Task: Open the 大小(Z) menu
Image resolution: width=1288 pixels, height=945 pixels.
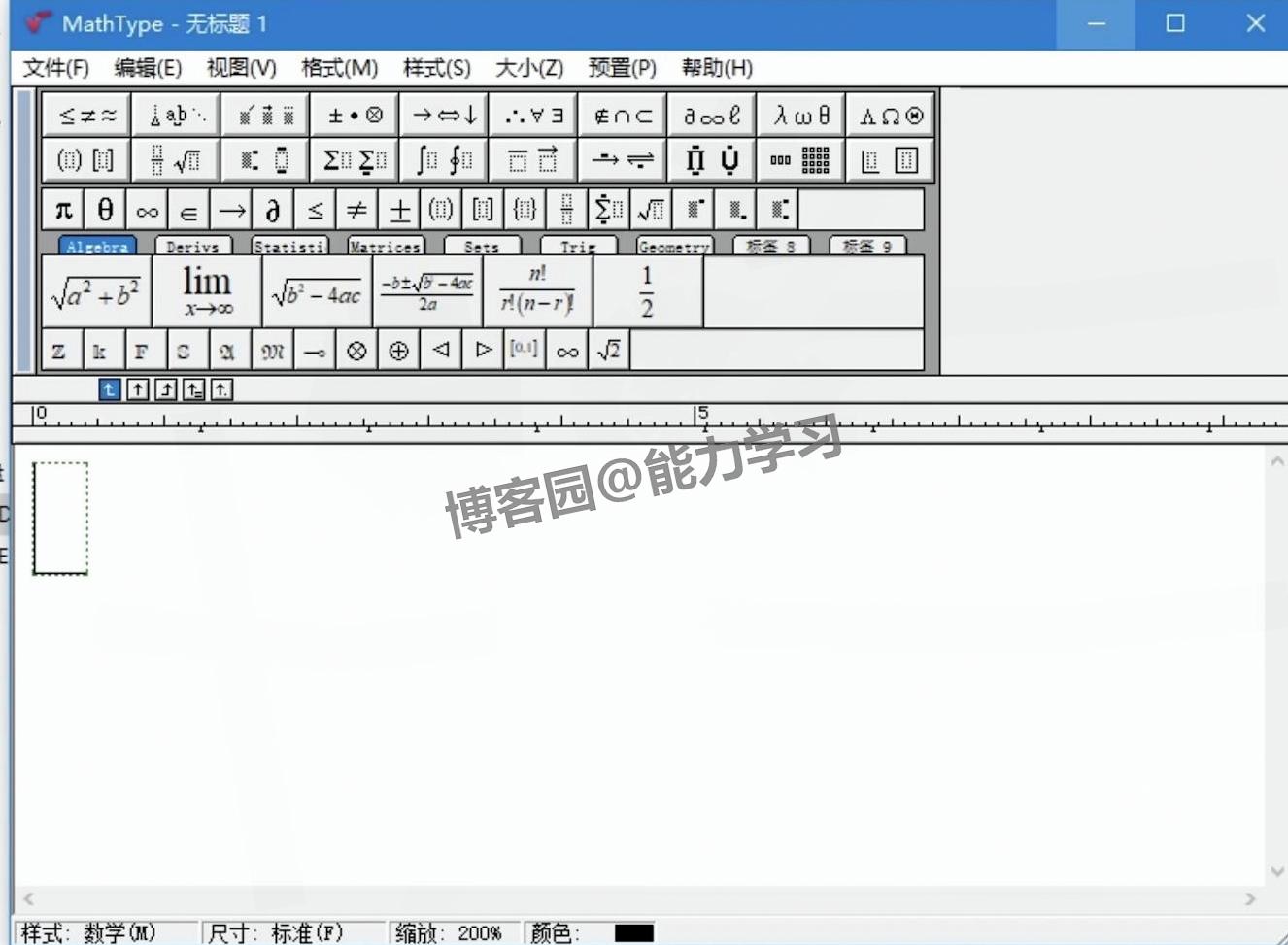Action: (x=529, y=68)
